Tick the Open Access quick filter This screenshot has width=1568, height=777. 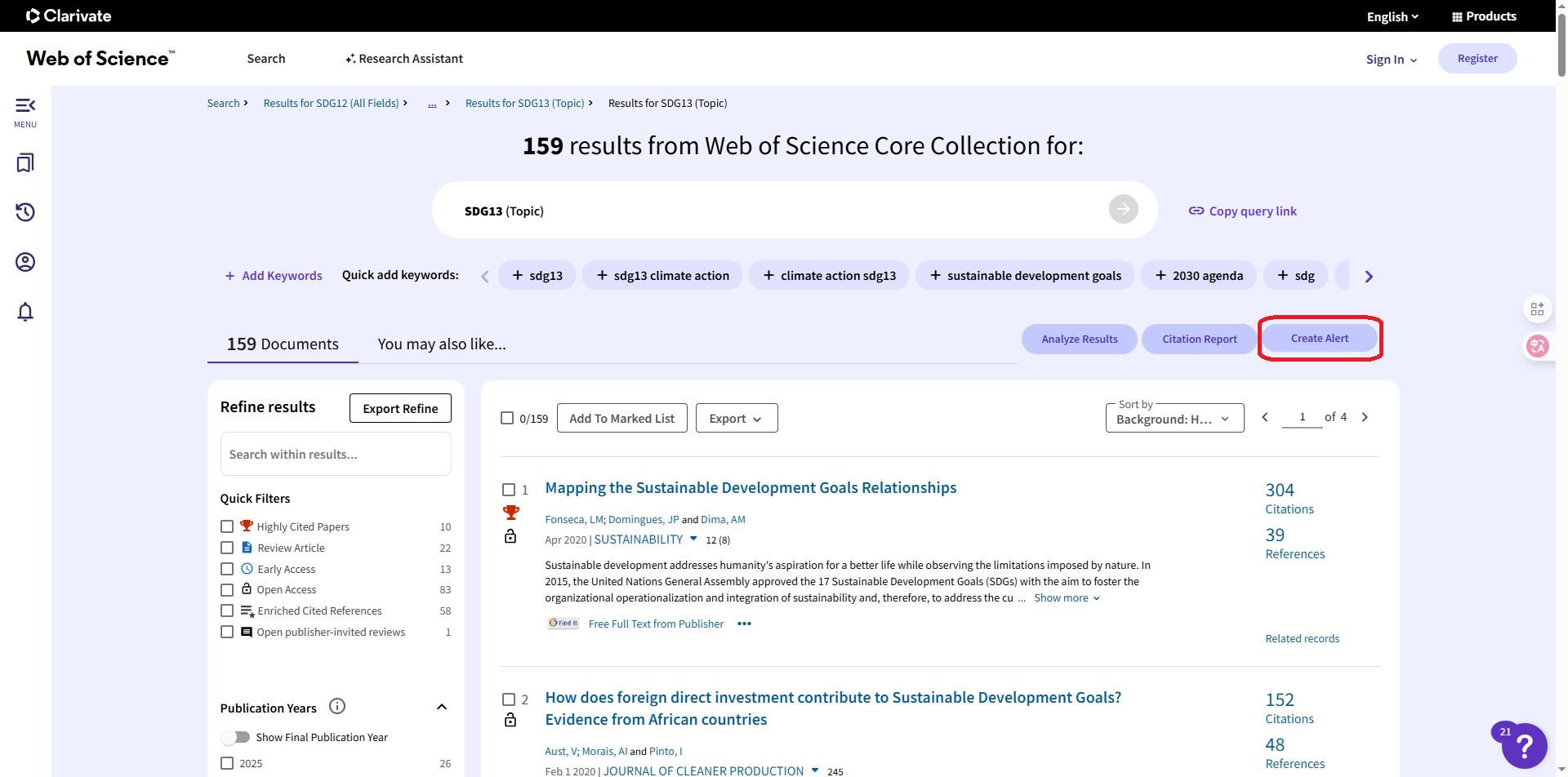point(227,590)
